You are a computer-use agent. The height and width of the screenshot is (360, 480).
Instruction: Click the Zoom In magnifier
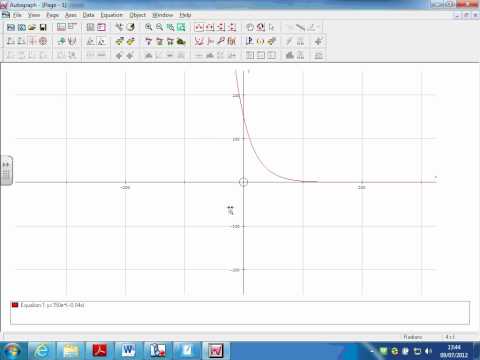[x=149, y=27]
